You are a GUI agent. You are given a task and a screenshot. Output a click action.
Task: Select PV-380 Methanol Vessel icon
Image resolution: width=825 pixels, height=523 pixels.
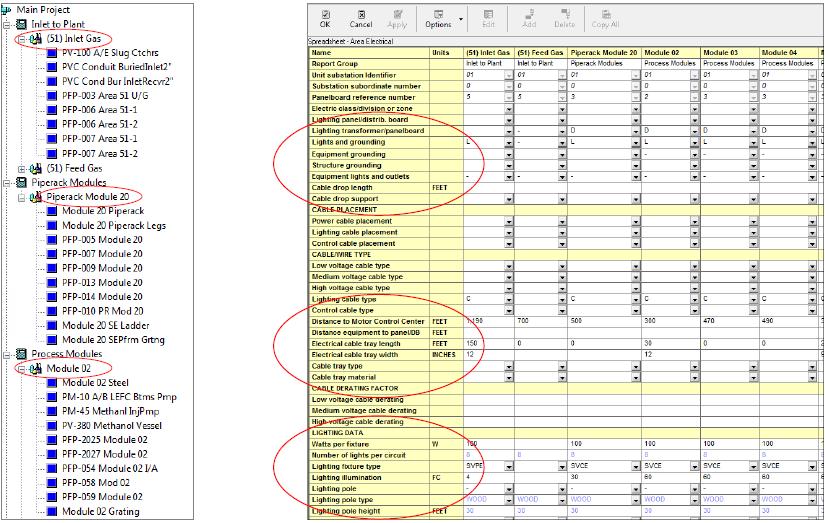click(52, 426)
